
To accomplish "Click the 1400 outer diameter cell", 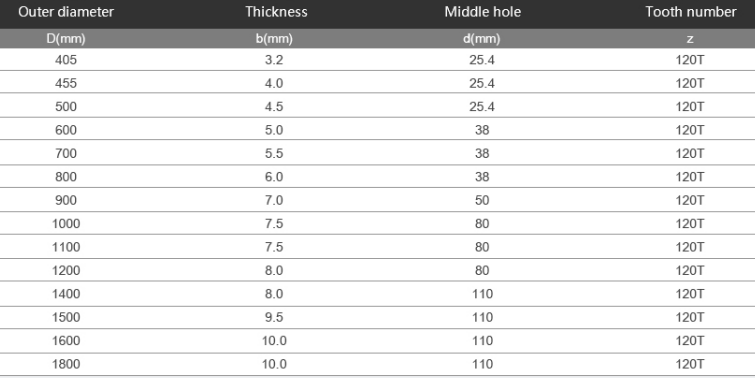I will [x=66, y=294].
